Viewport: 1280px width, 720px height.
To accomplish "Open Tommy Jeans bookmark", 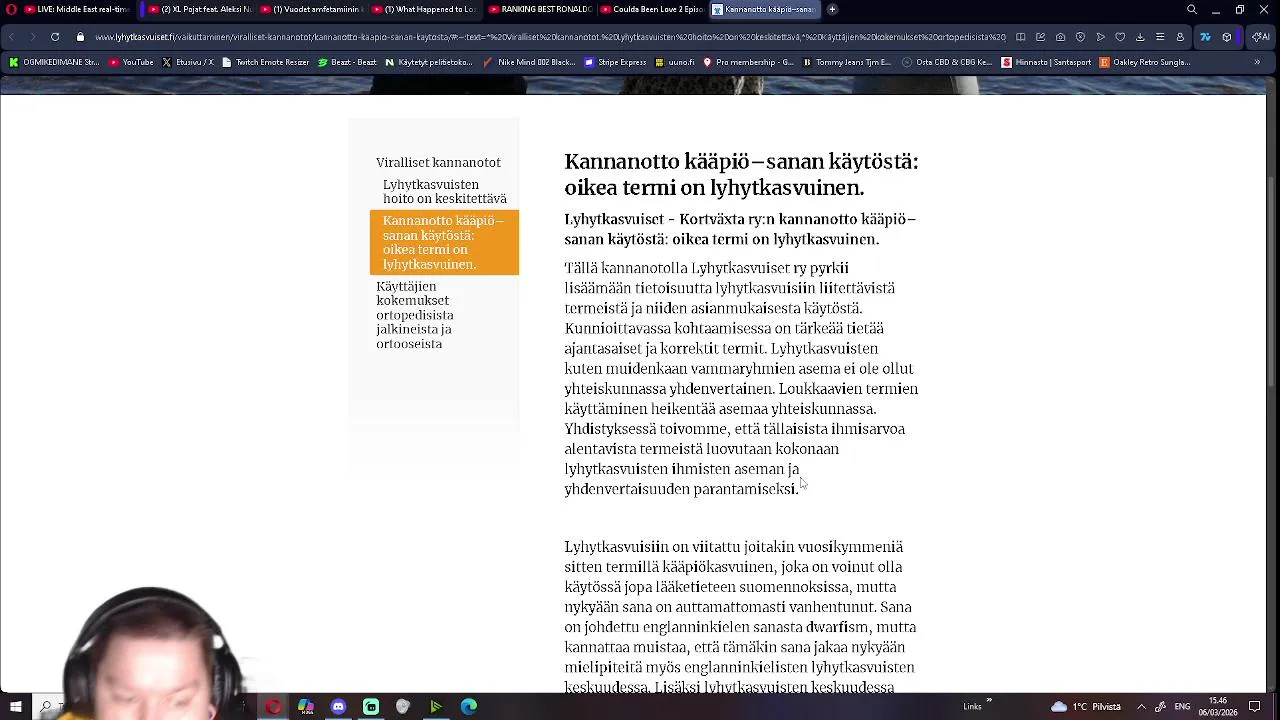I will tap(846, 62).
